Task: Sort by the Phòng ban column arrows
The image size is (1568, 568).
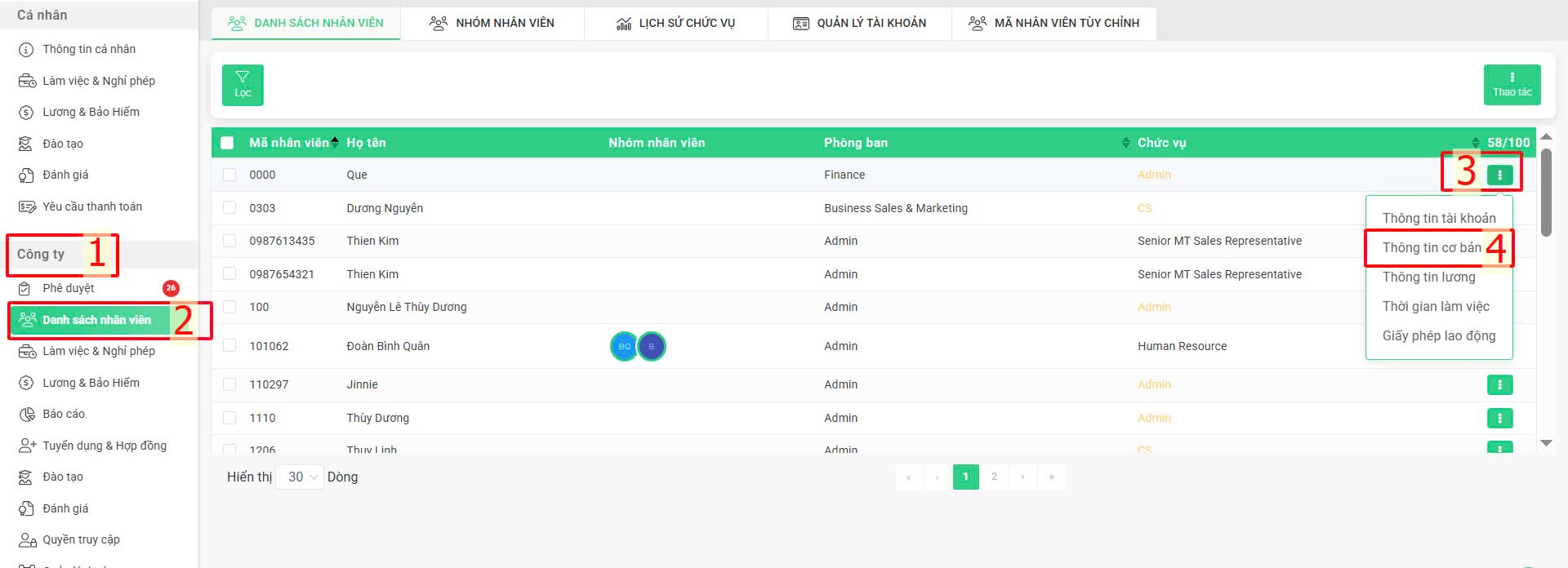Action: click(x=1127, y=143)
